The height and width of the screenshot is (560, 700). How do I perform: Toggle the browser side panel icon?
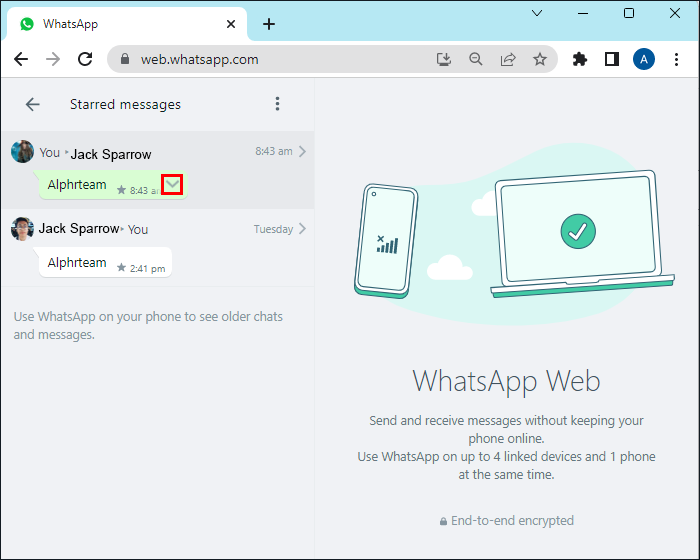pyautogui.click(x=612, y=59)
